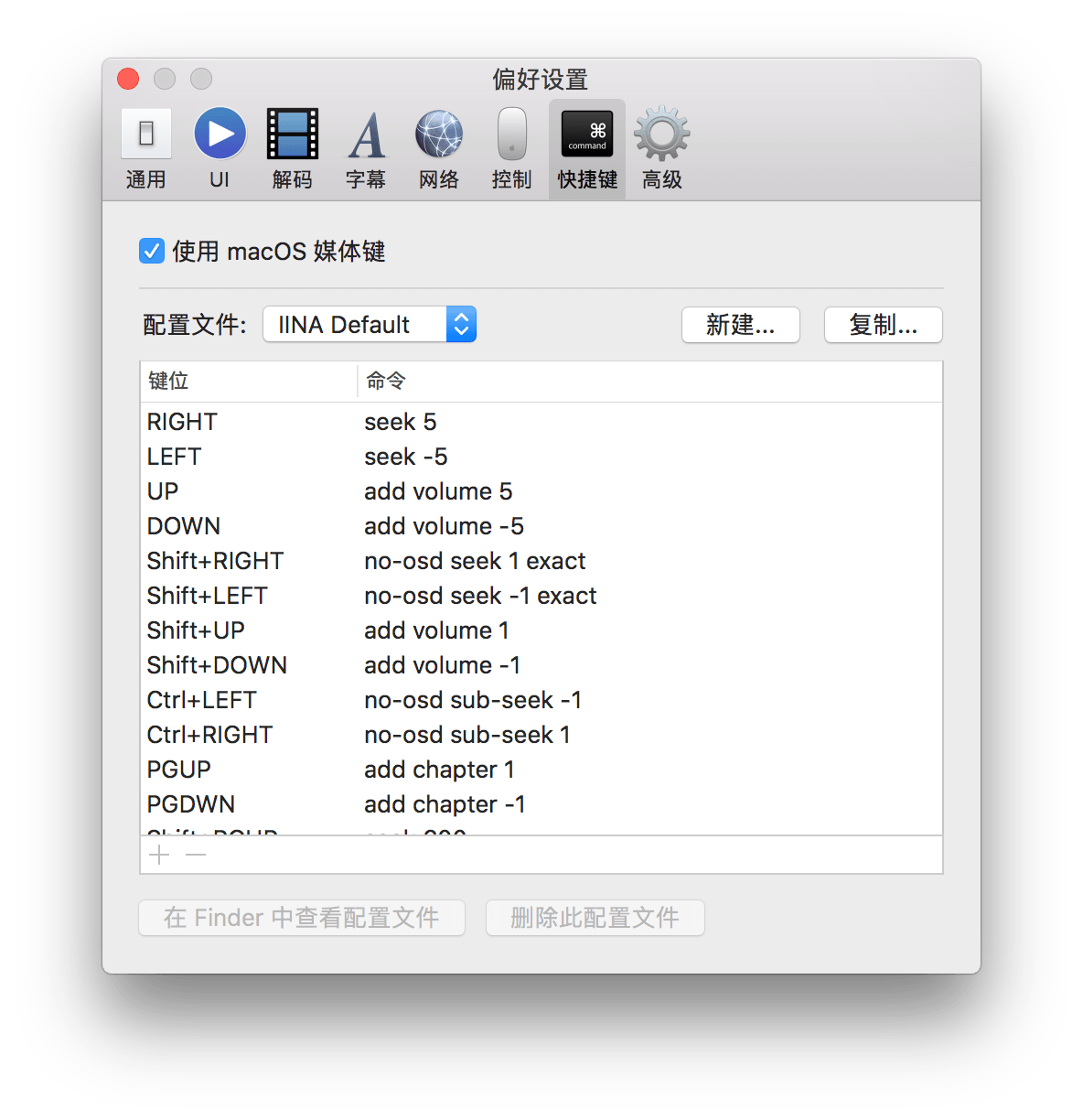
Task: Select the UP key binding row
Action: (x=541, y=491)
